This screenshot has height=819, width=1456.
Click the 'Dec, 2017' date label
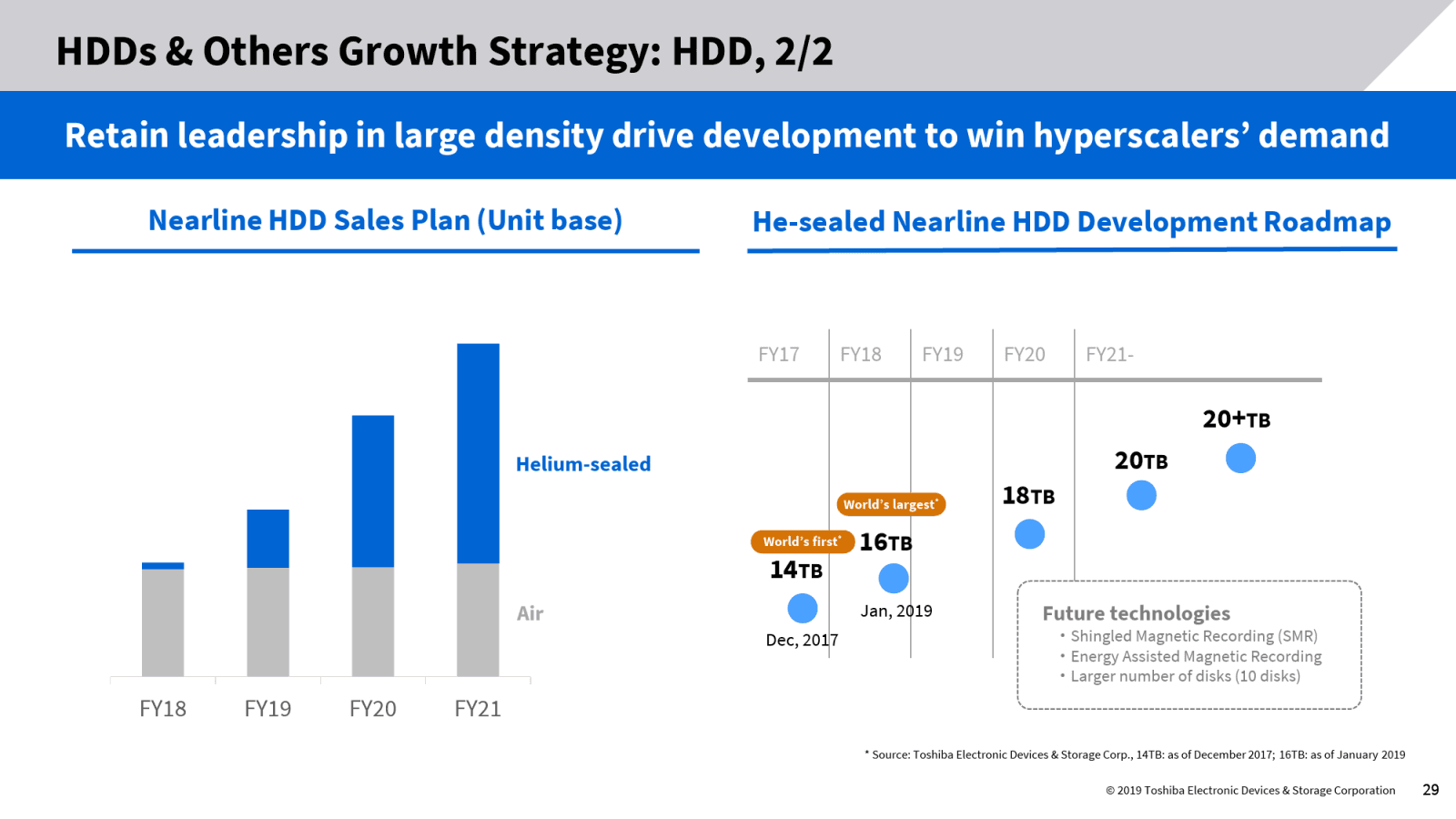(x=802, y=640)
